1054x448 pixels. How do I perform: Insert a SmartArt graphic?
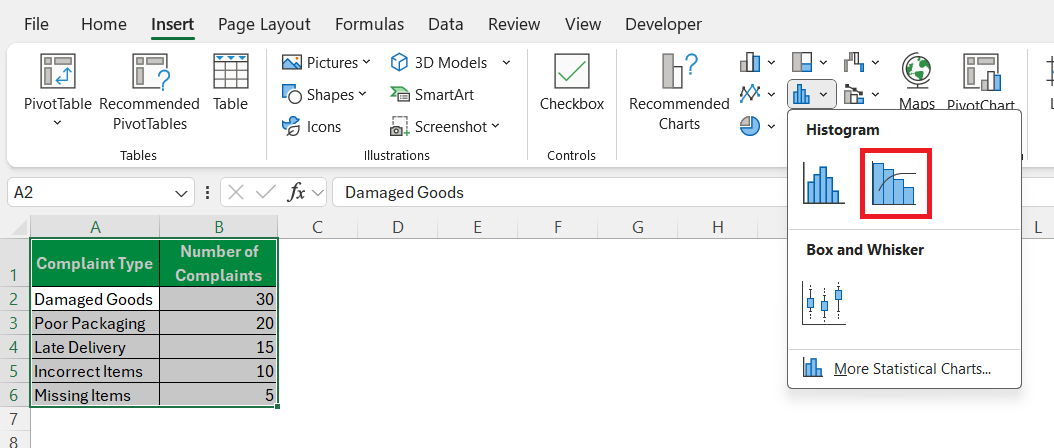[x=432, y=95]
